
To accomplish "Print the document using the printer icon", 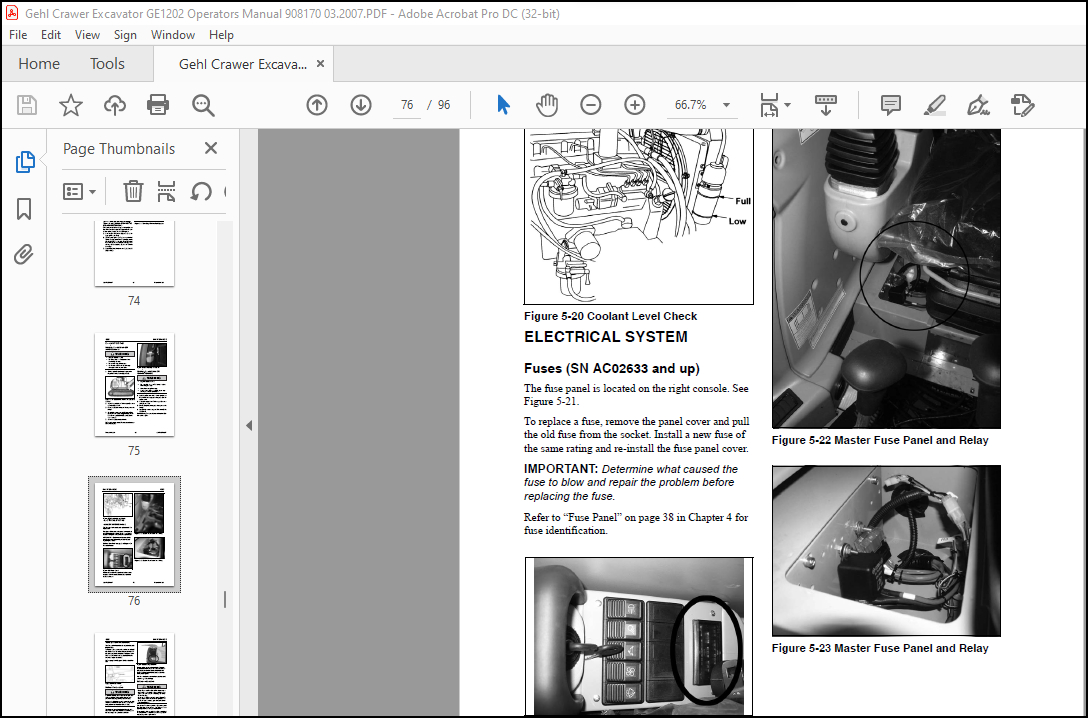I will click(158, 105).
